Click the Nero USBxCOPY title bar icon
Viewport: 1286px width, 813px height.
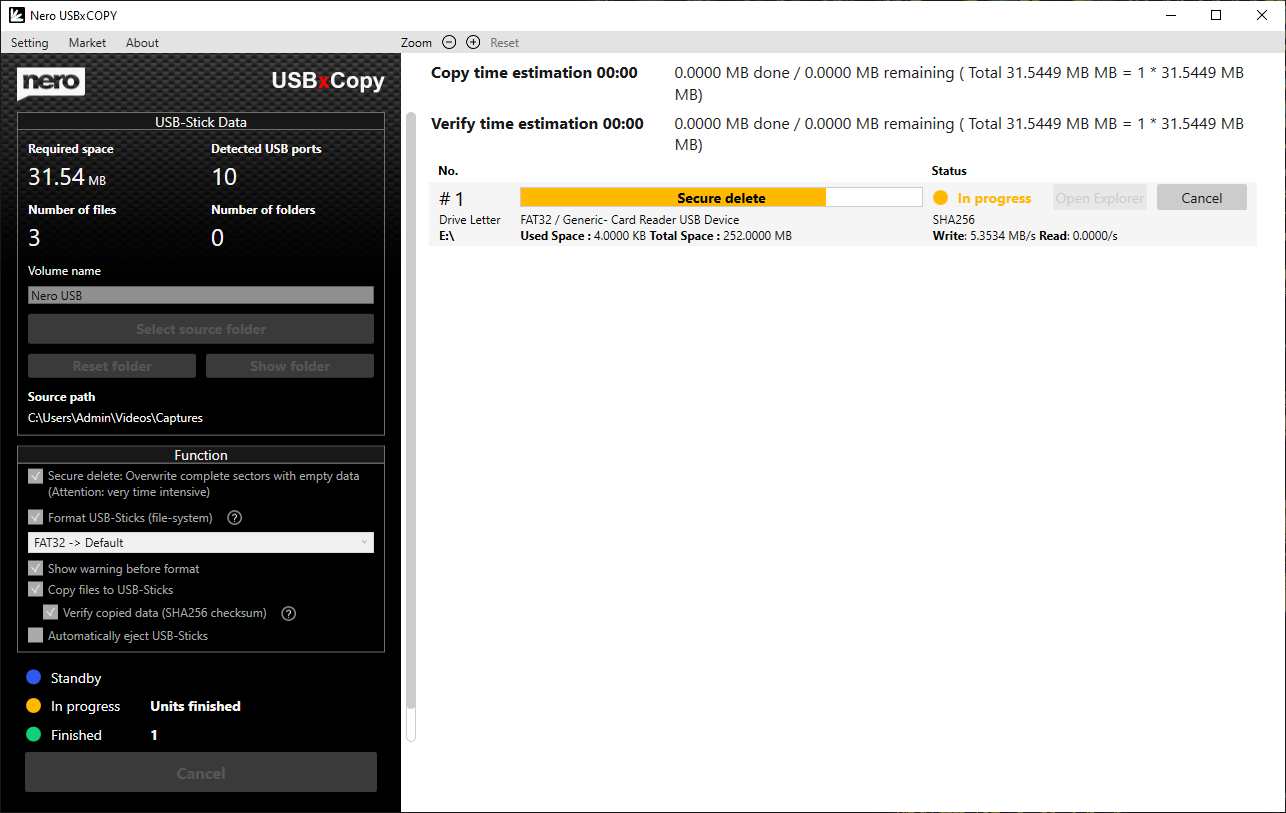click(x=16, y=15)
